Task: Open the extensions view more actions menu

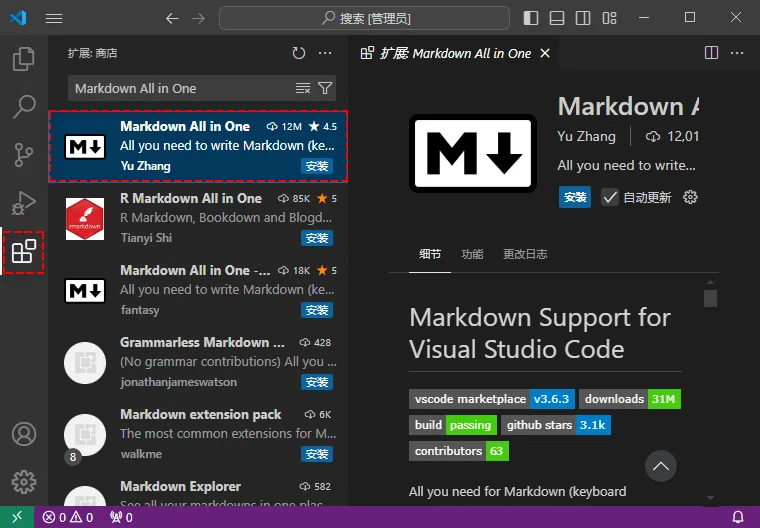Action: coord(325,53)
